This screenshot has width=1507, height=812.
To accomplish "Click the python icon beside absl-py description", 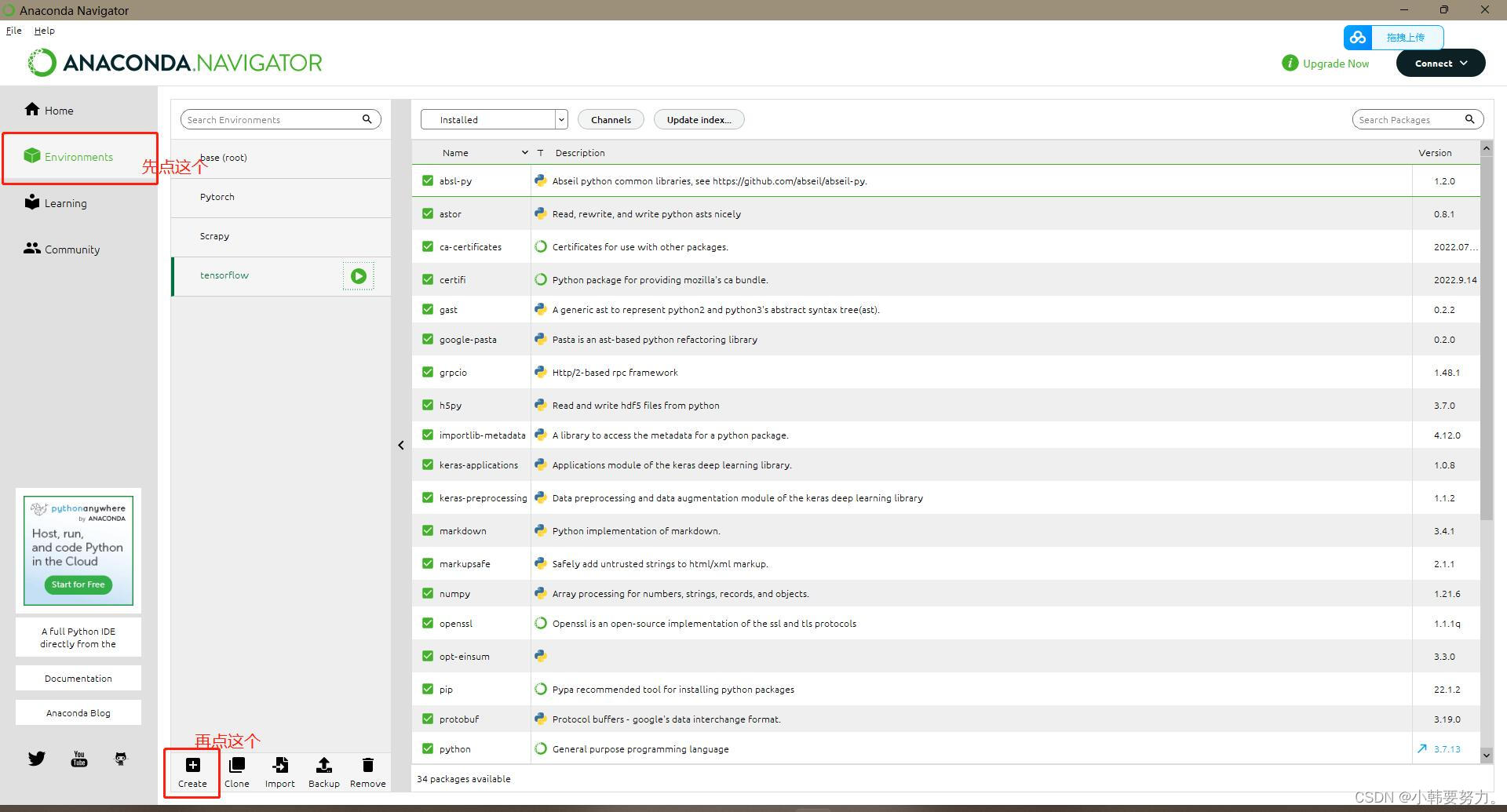I will tap(541, 180).
